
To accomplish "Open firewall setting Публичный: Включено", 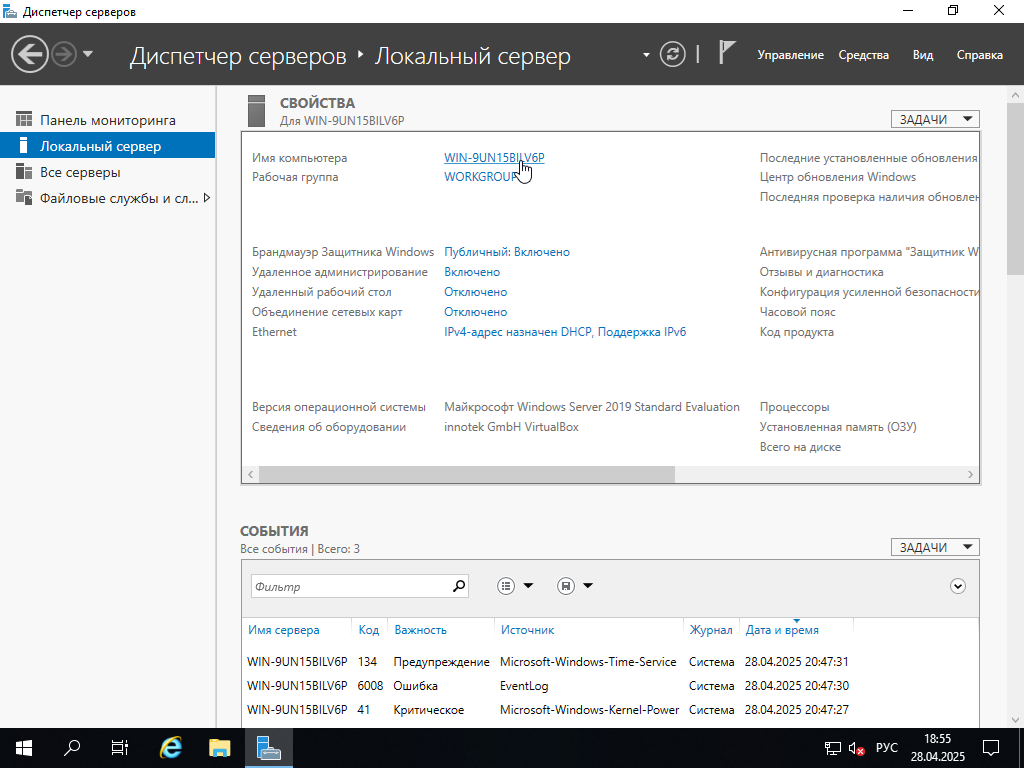I will tap(507, 252).
